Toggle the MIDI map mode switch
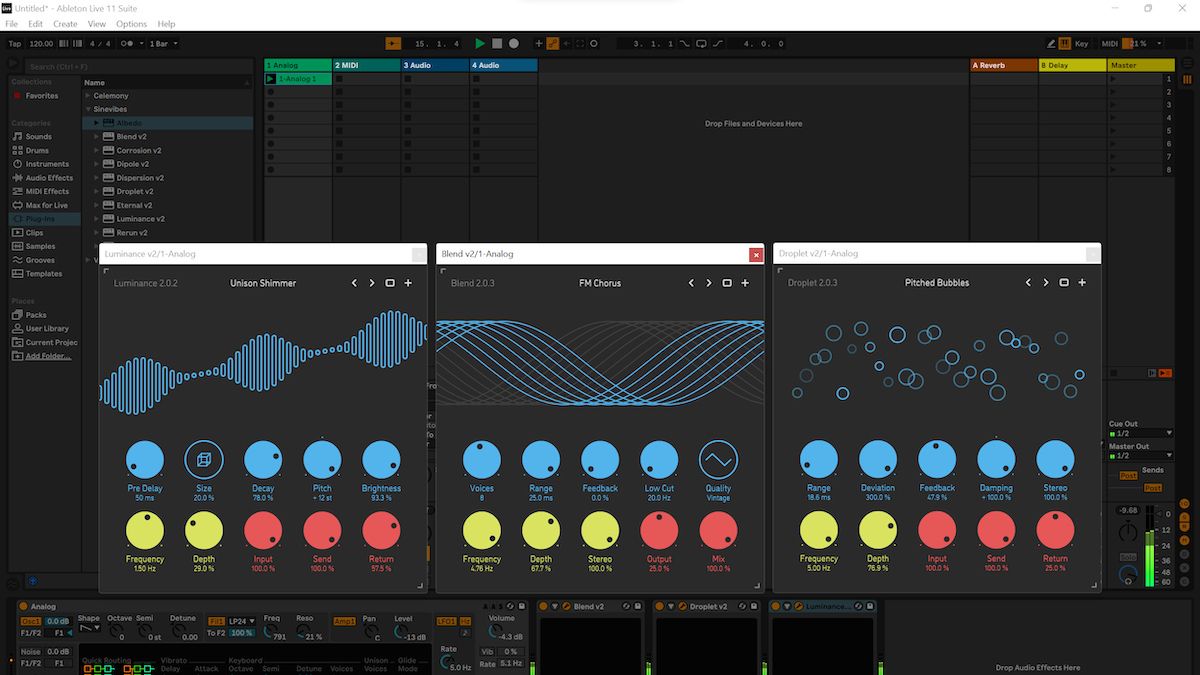Viewport: 1200px width, 675px height. pos(1110,44)
